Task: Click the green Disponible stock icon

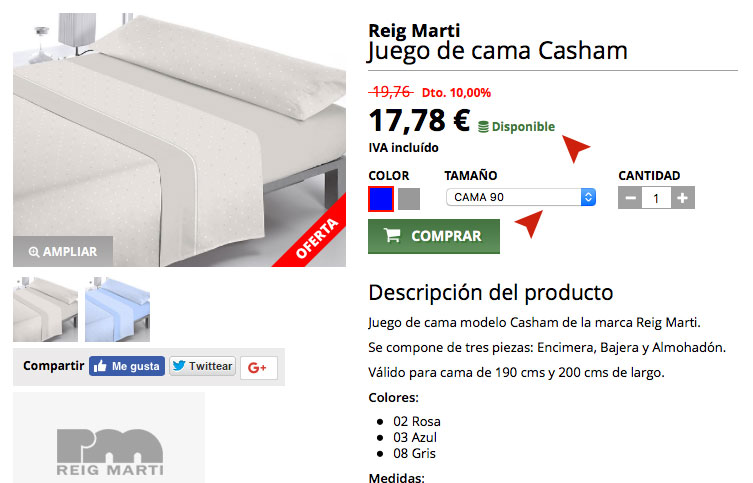Action: pyautogui.click(x=483, y=127)
